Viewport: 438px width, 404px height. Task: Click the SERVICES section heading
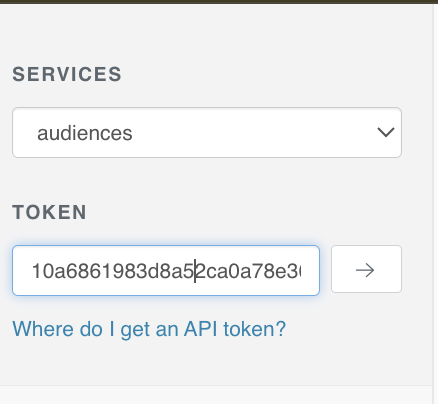(x=67, y=74)
